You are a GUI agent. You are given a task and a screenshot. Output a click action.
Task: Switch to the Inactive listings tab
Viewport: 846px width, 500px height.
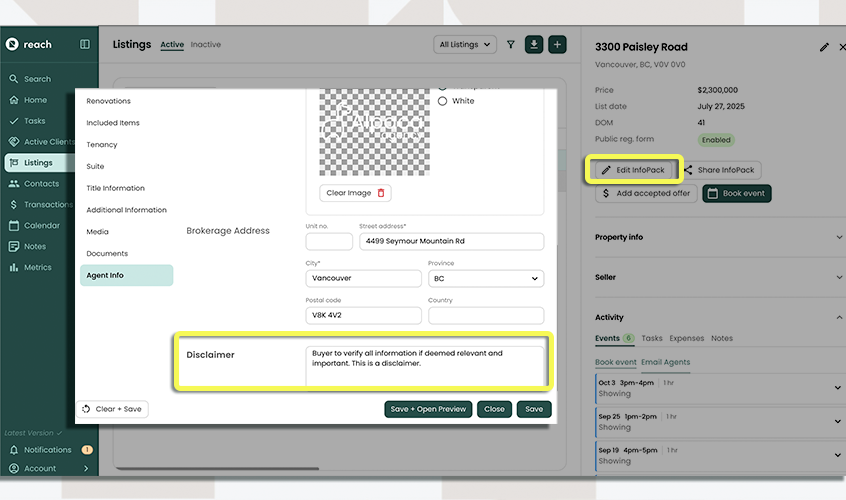pyautogui.click(x=206, y=45)
